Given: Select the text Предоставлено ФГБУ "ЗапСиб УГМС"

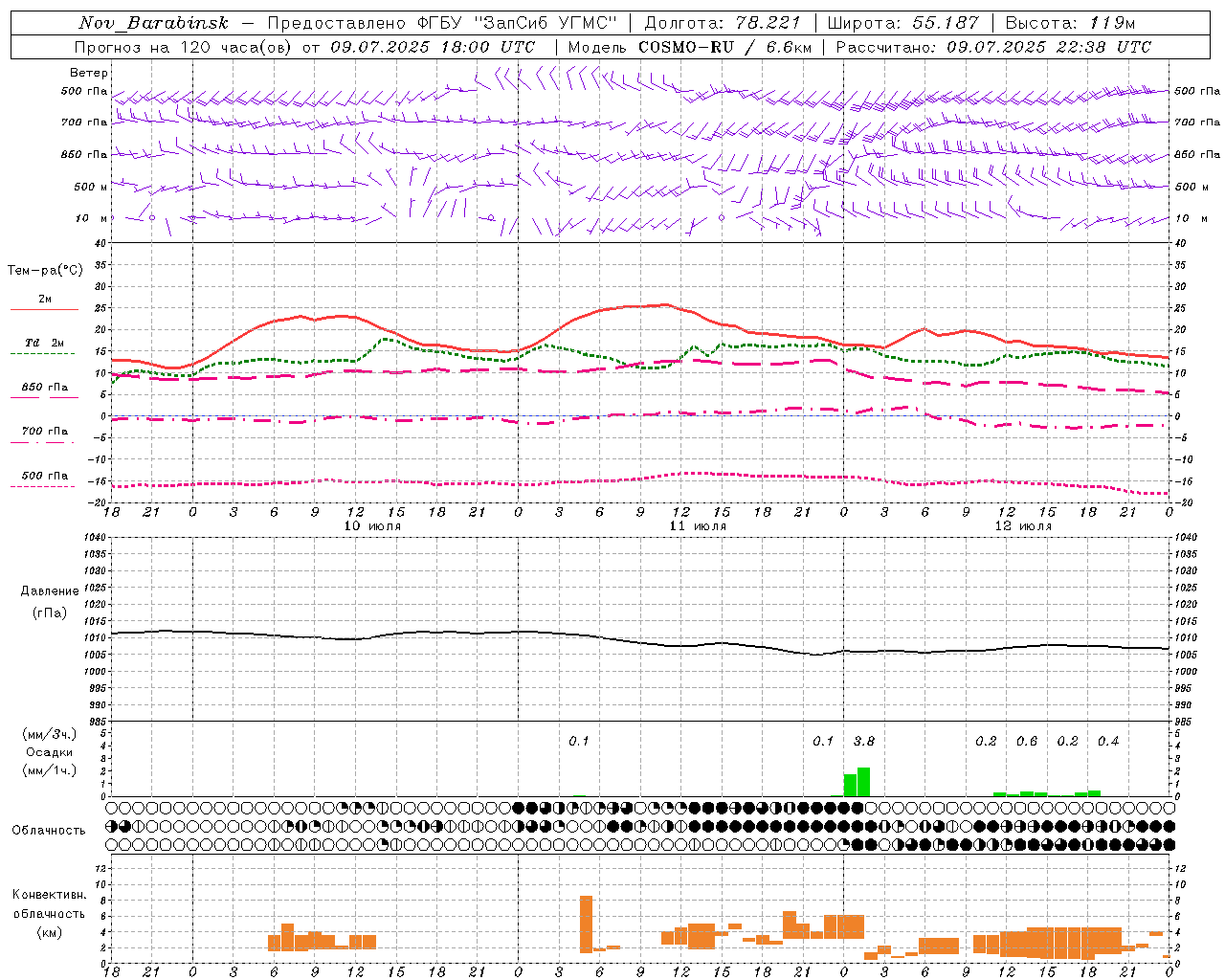Looking at the screenshot, I should click(442, 23).
